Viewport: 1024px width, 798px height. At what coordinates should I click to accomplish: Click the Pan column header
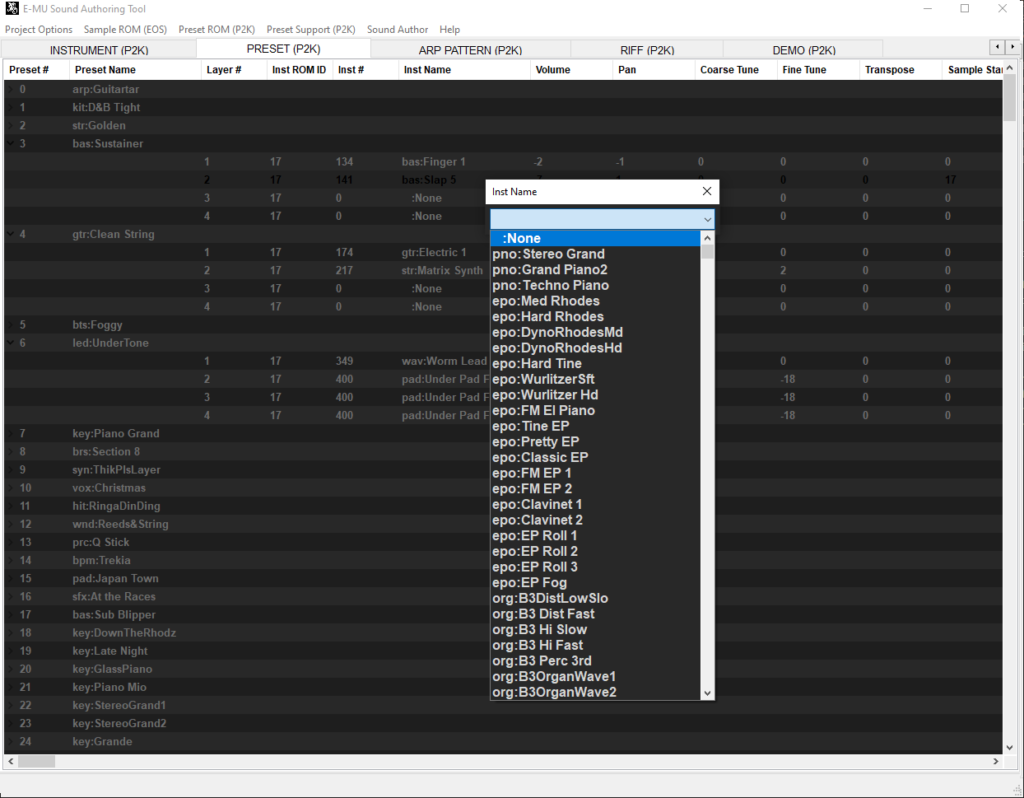654,70
